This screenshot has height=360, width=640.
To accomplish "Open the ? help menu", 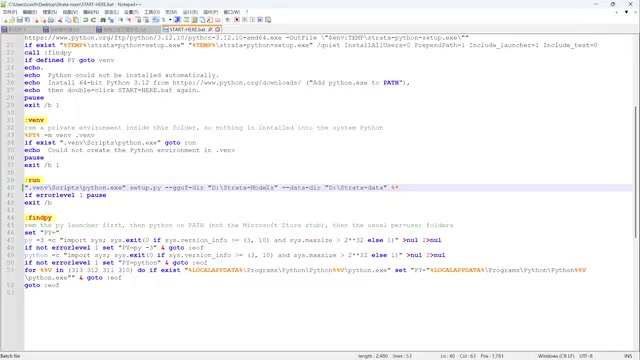I will tap(247, 12).
